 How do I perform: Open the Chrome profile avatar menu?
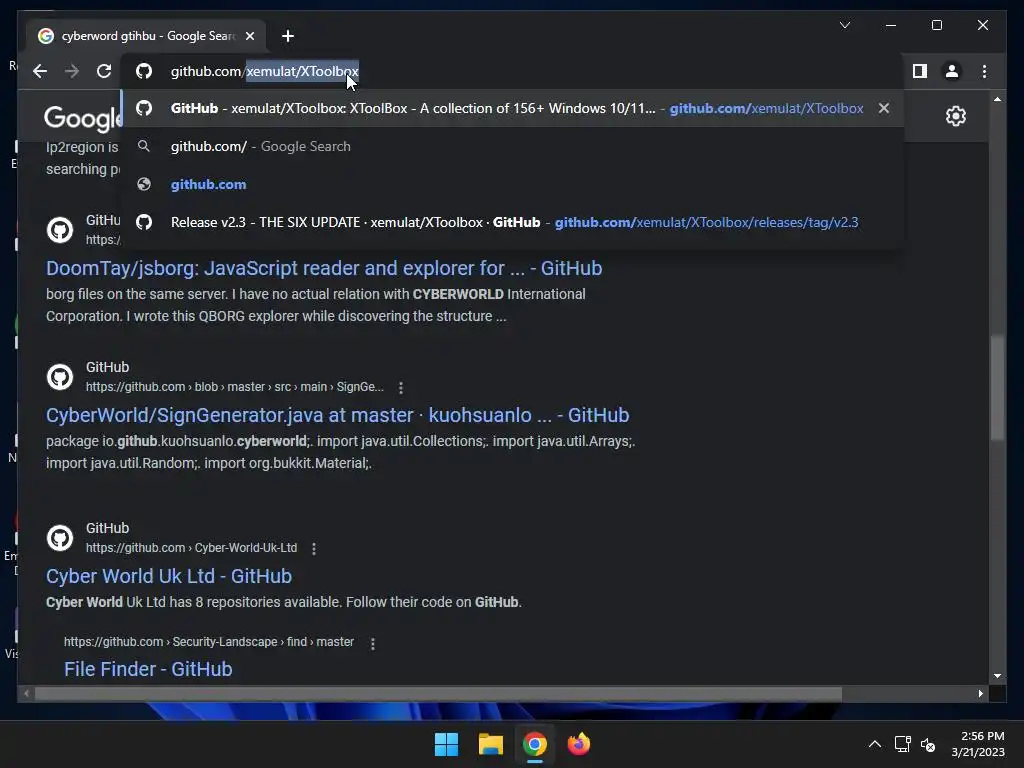pyautogui.click(x=952, y=71)
